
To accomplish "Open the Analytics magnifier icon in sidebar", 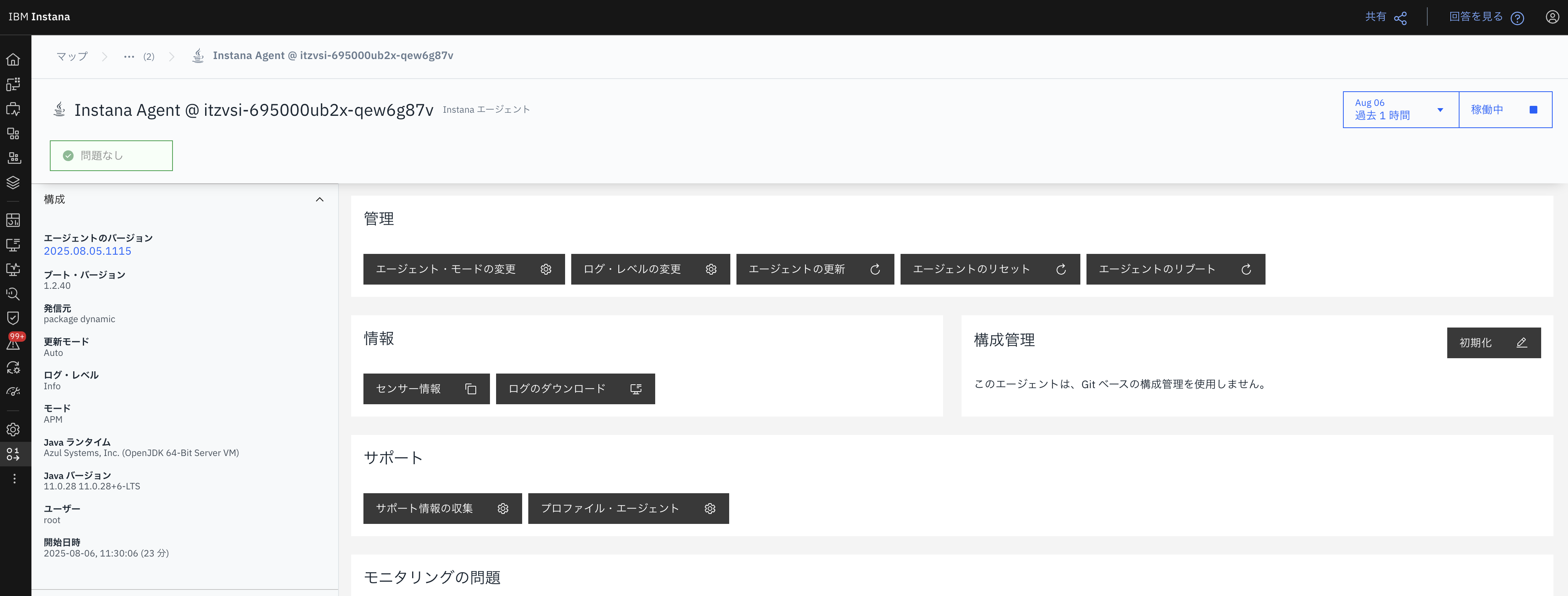I will [x=13, y=293].
